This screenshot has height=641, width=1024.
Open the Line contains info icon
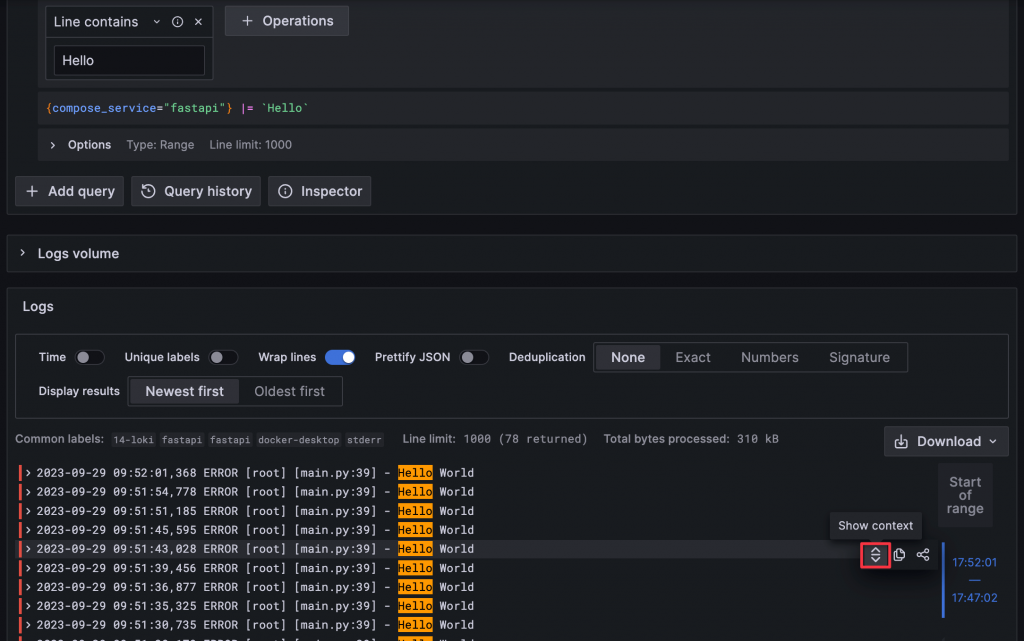[177, 22]
